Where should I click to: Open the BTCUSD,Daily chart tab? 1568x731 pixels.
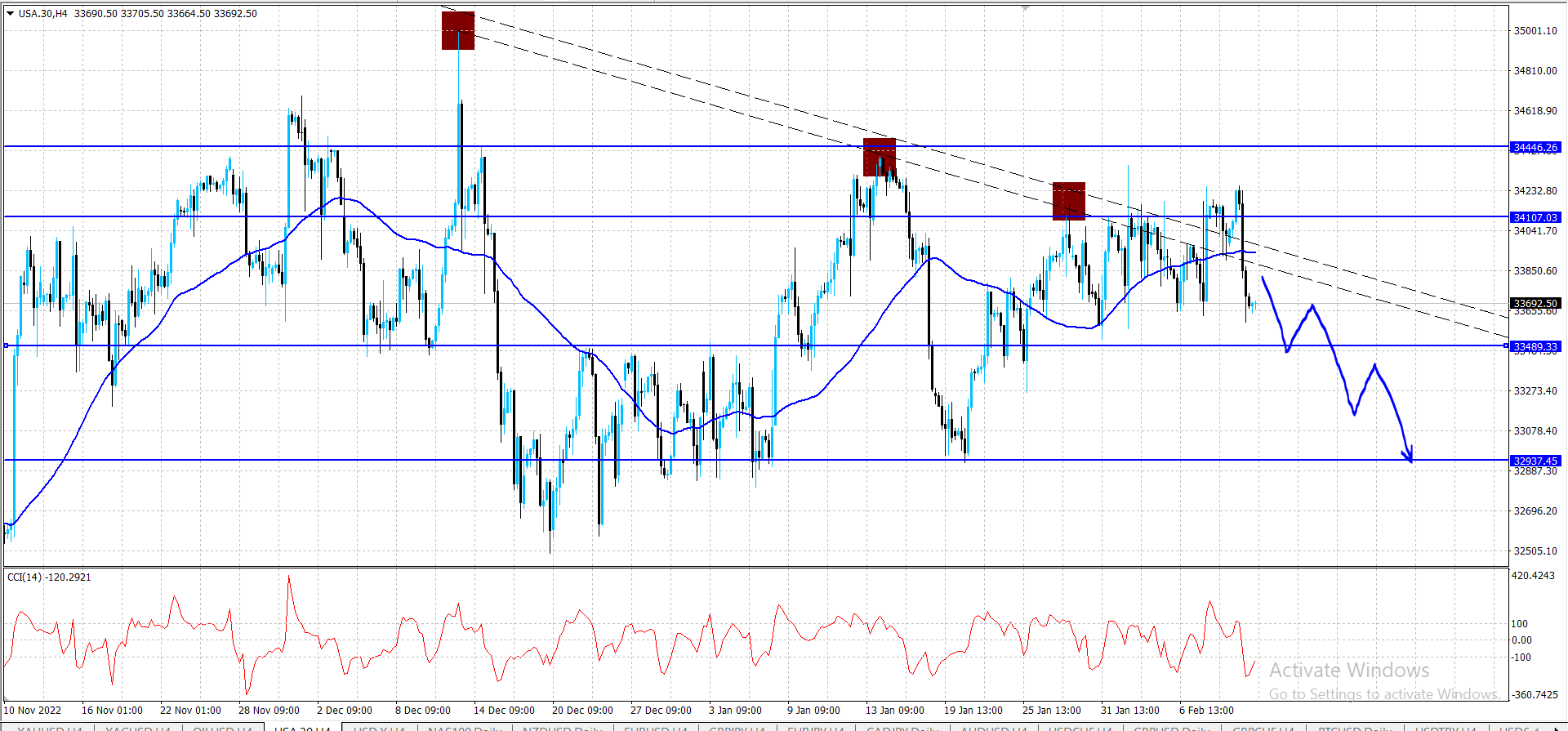pos(1354,728)
